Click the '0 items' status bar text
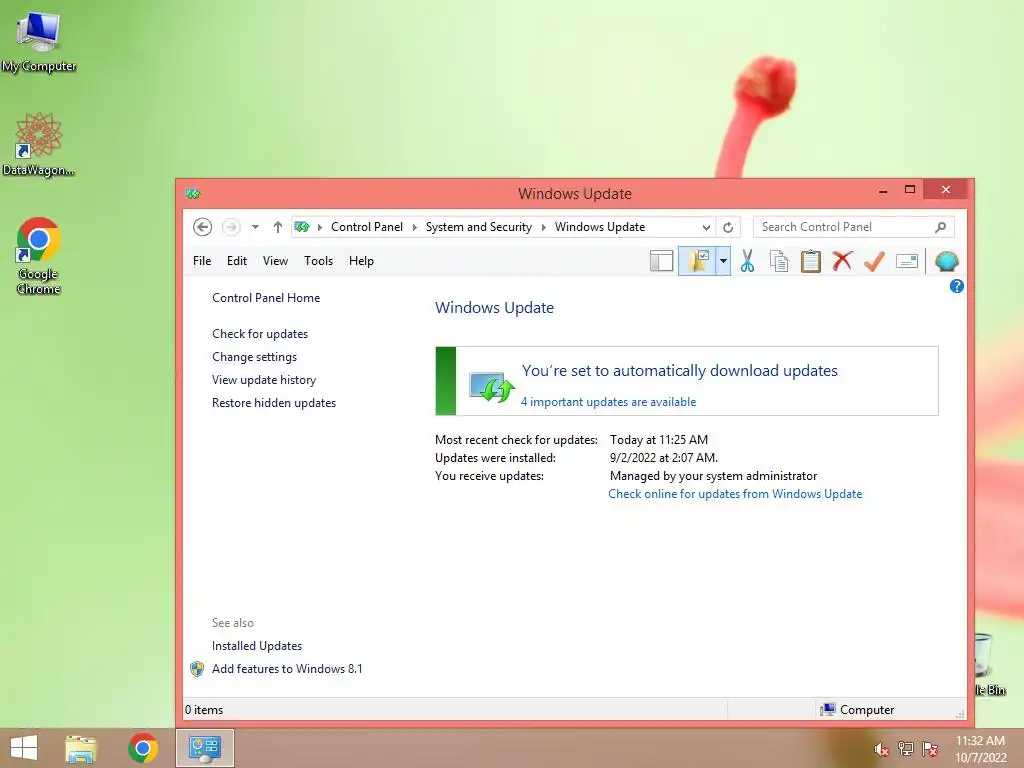The width and height of the screenshot is (1024, 768). pos(204,710)
